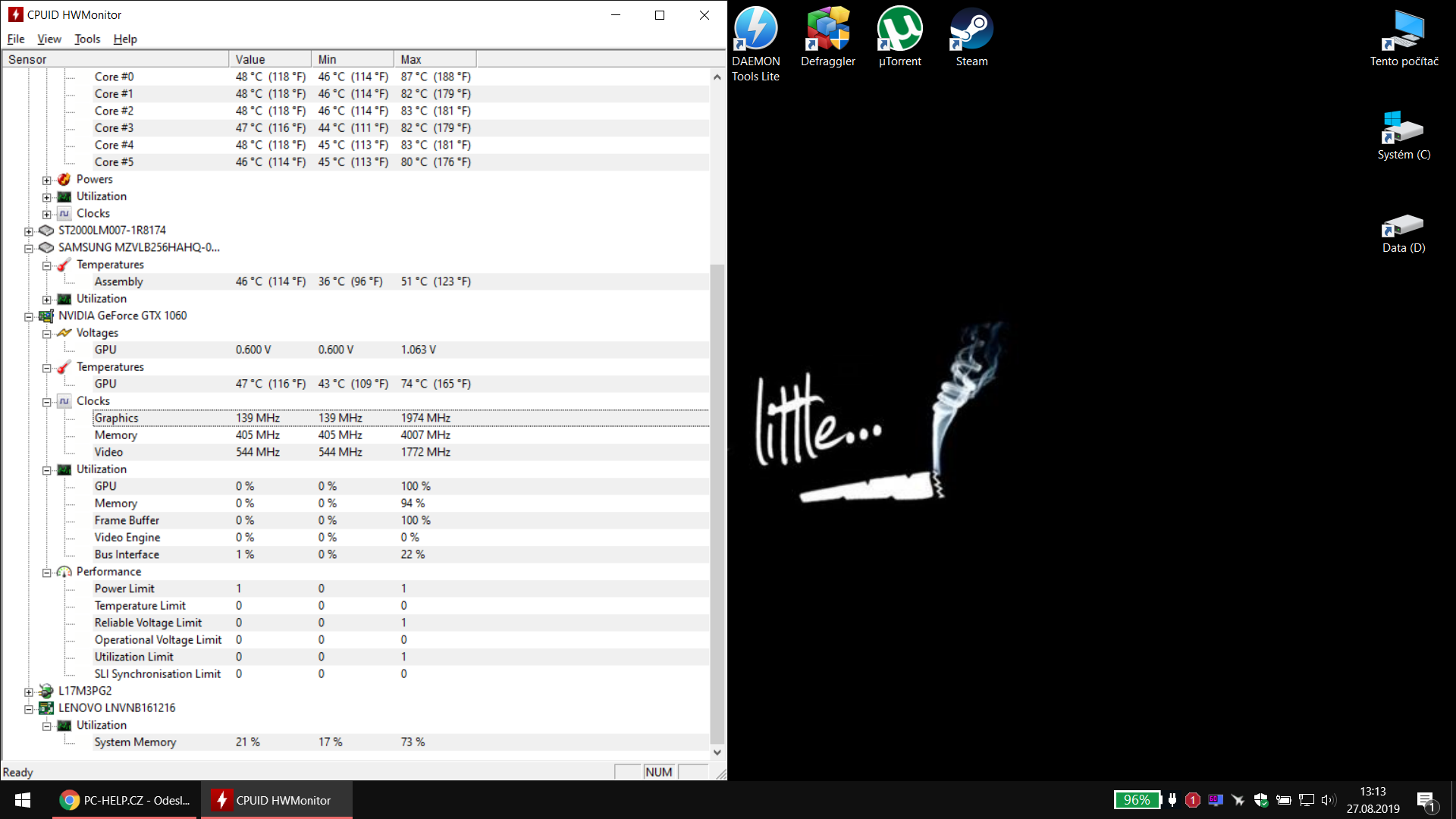Open the Steam desktop shortcut
The image size is (1456, 819).
(x=971, y=30)
